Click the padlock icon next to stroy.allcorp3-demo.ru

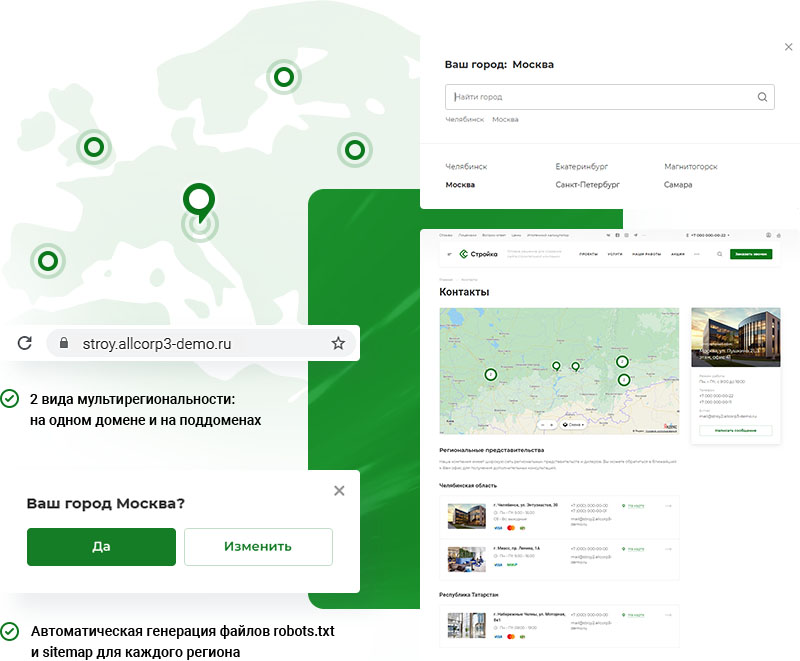(62, 343)
